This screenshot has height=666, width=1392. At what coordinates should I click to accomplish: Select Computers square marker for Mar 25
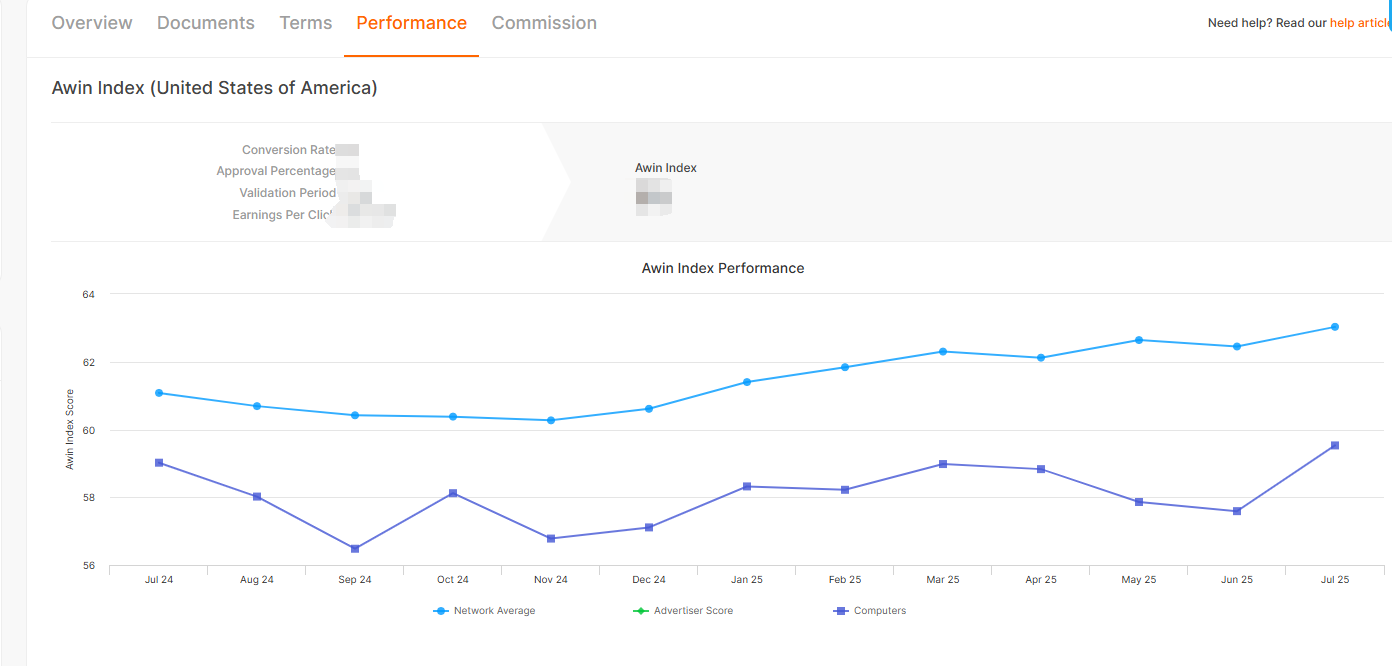[x=943, y=464]
